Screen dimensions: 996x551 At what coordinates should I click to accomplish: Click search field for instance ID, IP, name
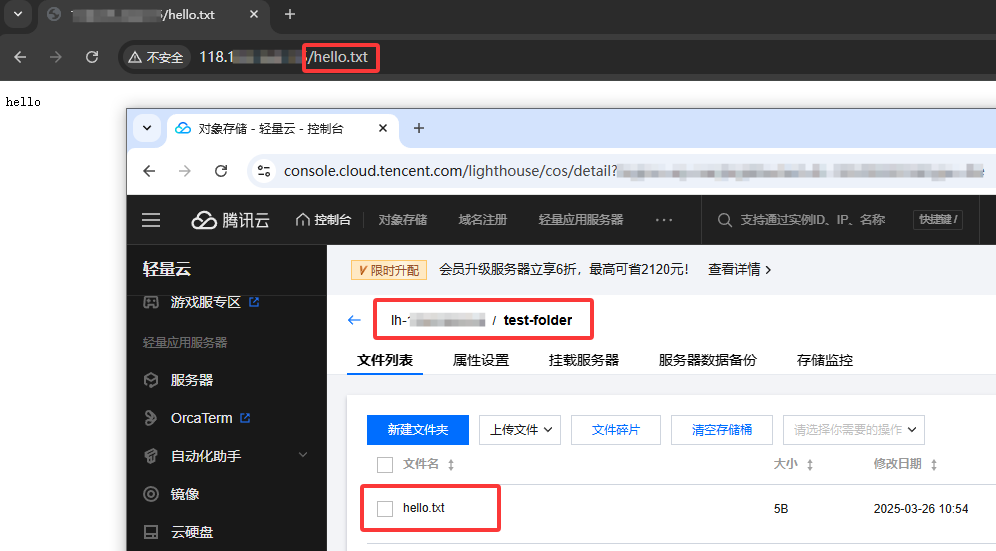812,220
